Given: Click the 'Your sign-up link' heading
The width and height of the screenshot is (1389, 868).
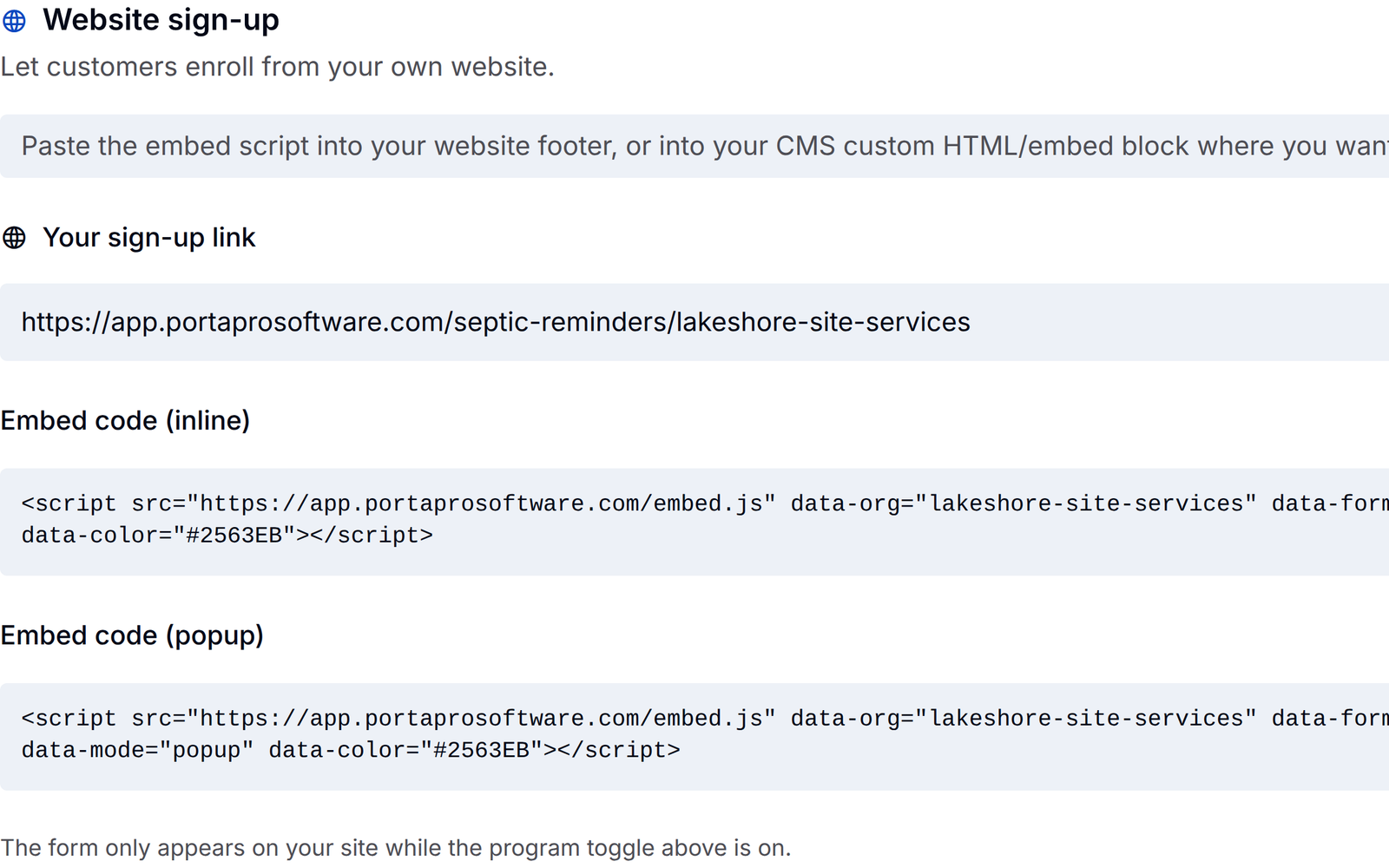Looking at the screenshot, I should [149, 237].
